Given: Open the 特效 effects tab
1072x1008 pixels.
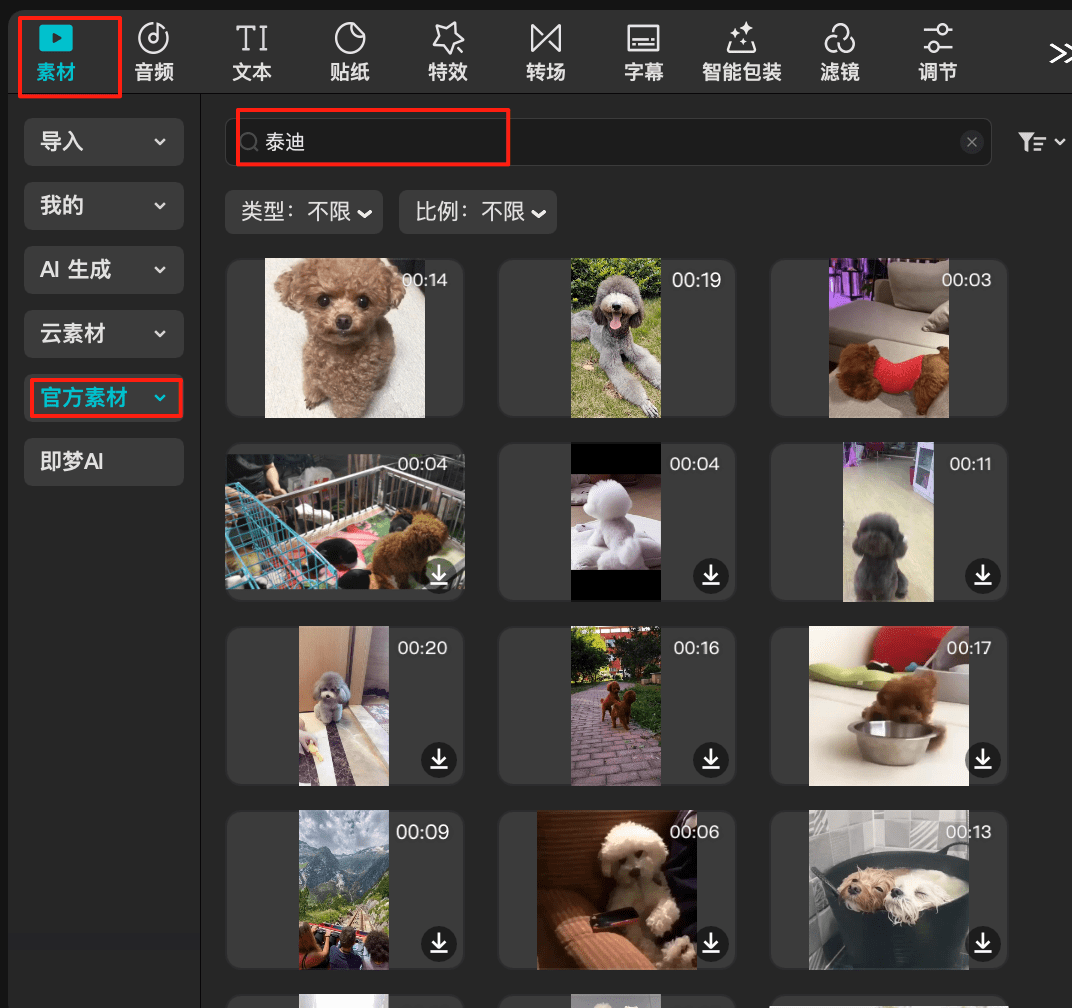Looking at the screenshot, I should click(447, 53).
